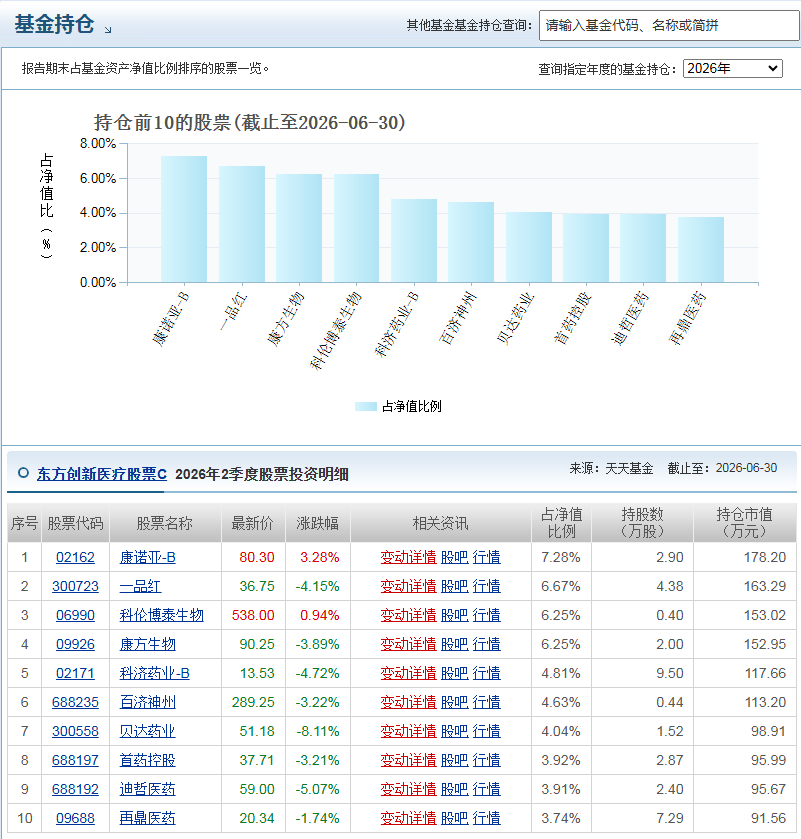Open 股吧 for 一品红 row

tap(455, 586)
